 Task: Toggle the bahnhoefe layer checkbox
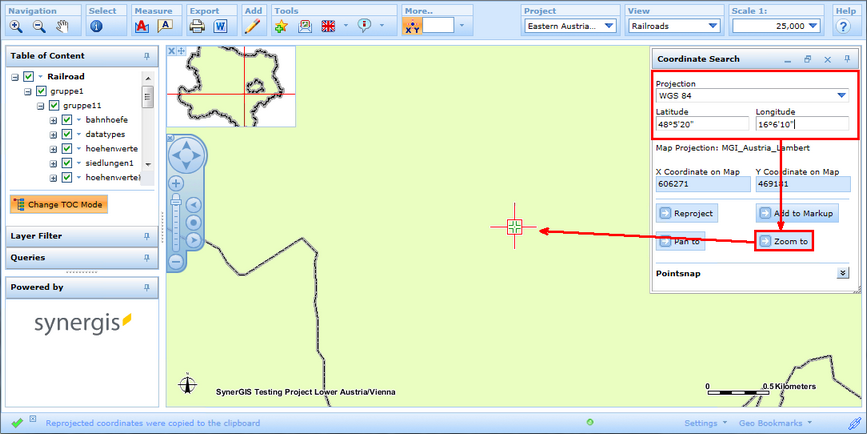click(67, 120)
